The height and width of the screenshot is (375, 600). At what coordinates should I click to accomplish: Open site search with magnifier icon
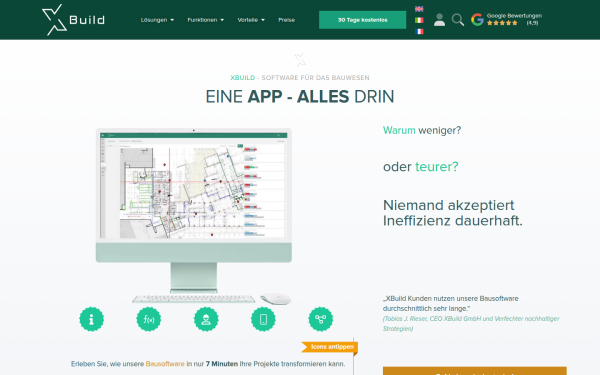pyautogui.click(x=458, y=20)
